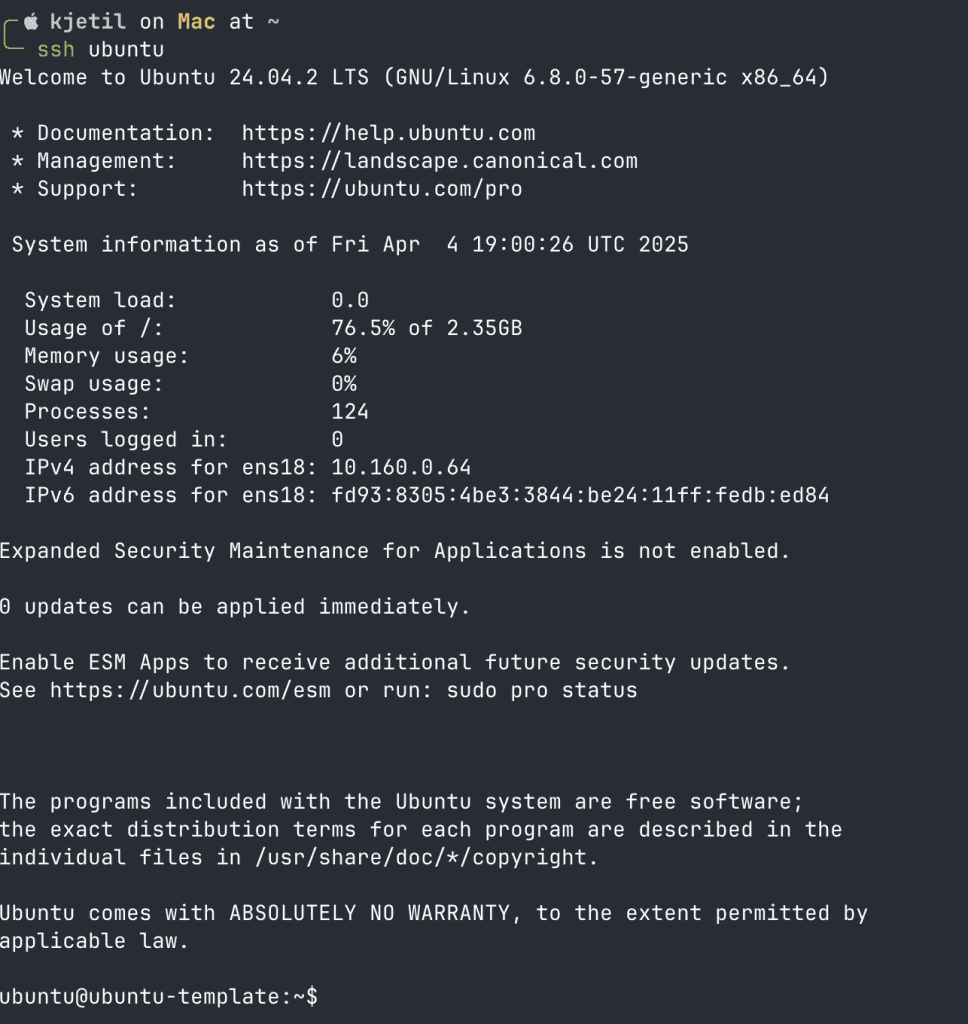968x1024 pixels.
Task: Open the ubuntu.com/pro support link
Action: tap(382, 189)
